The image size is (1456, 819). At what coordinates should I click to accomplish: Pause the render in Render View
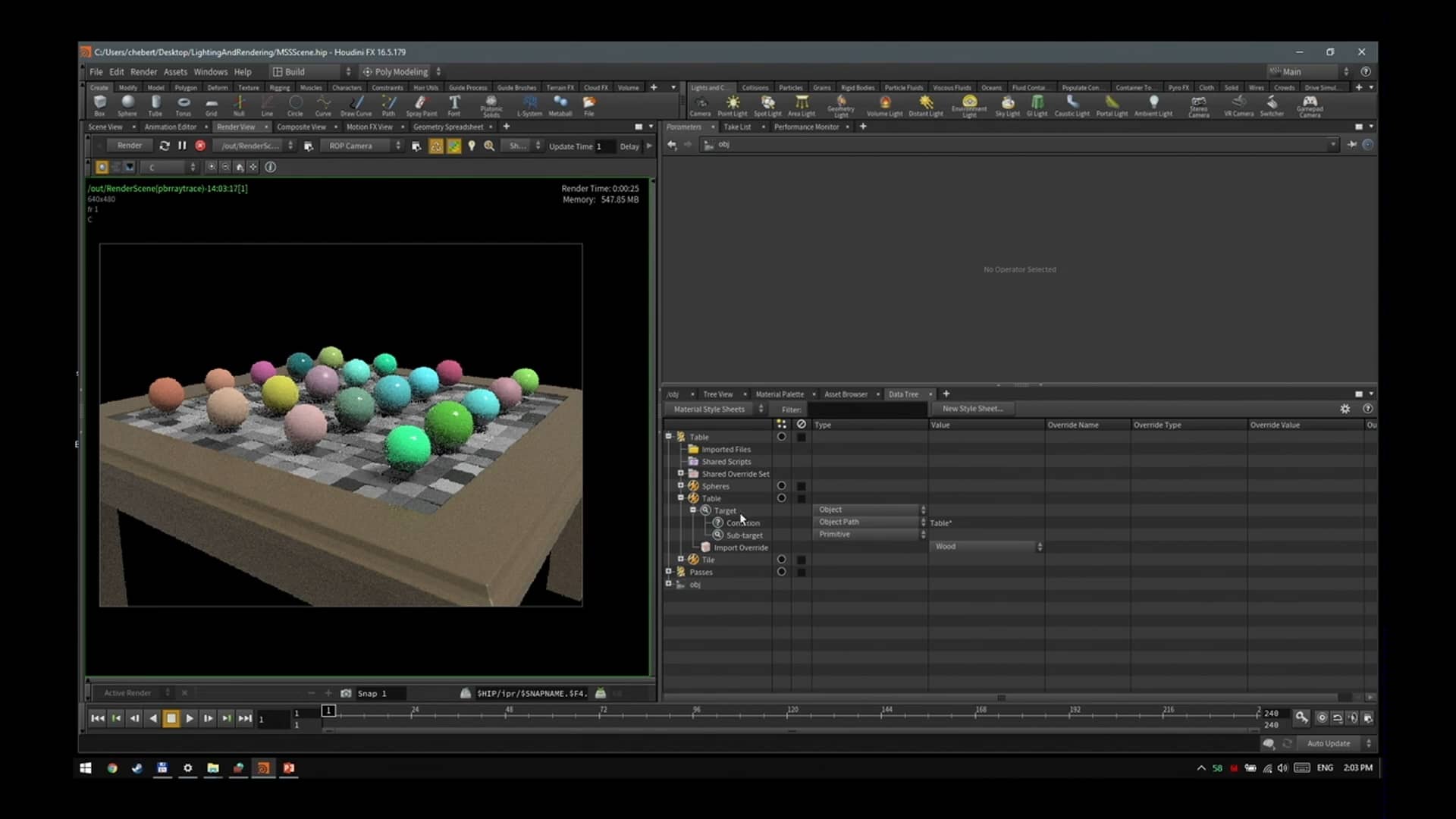click(x=181, y=146)
